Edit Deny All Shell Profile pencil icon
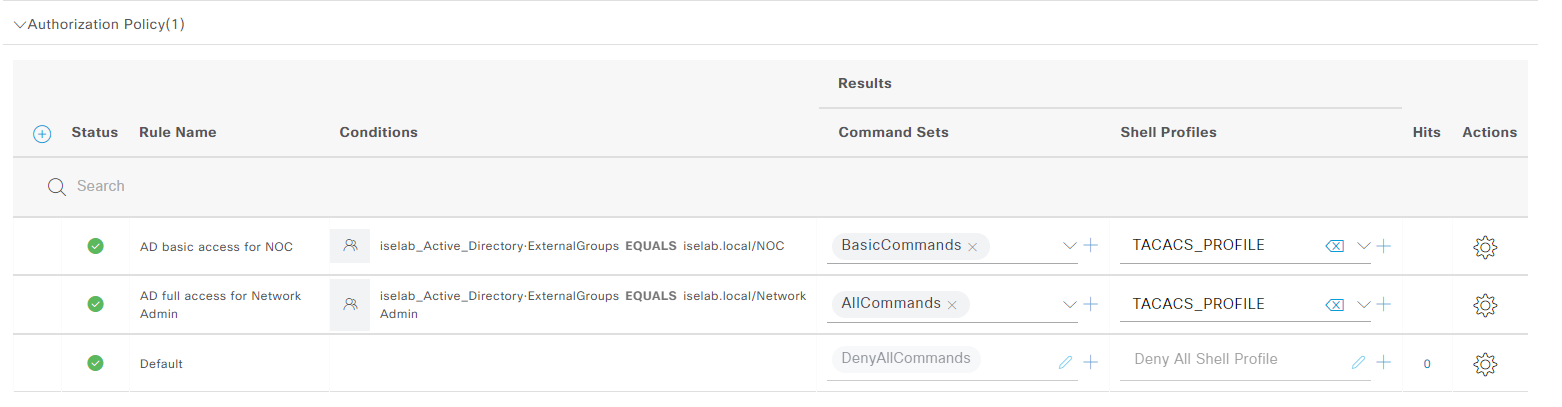 [1358, 363]
